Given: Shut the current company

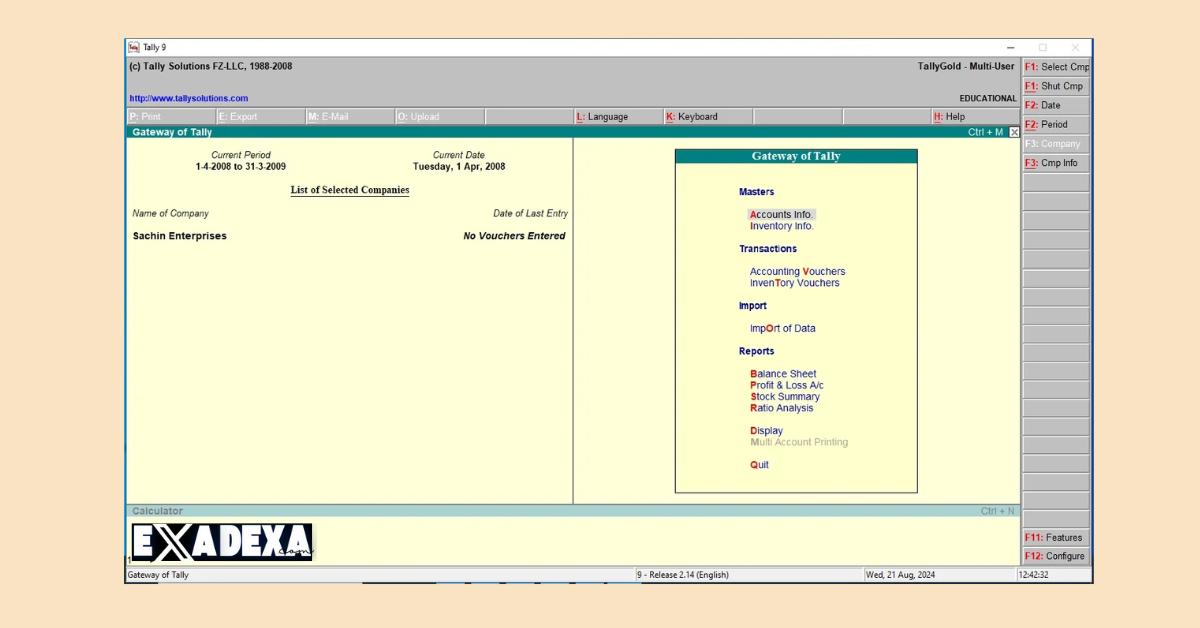Looking at the screenshot, I should [x=1056, y=85].
